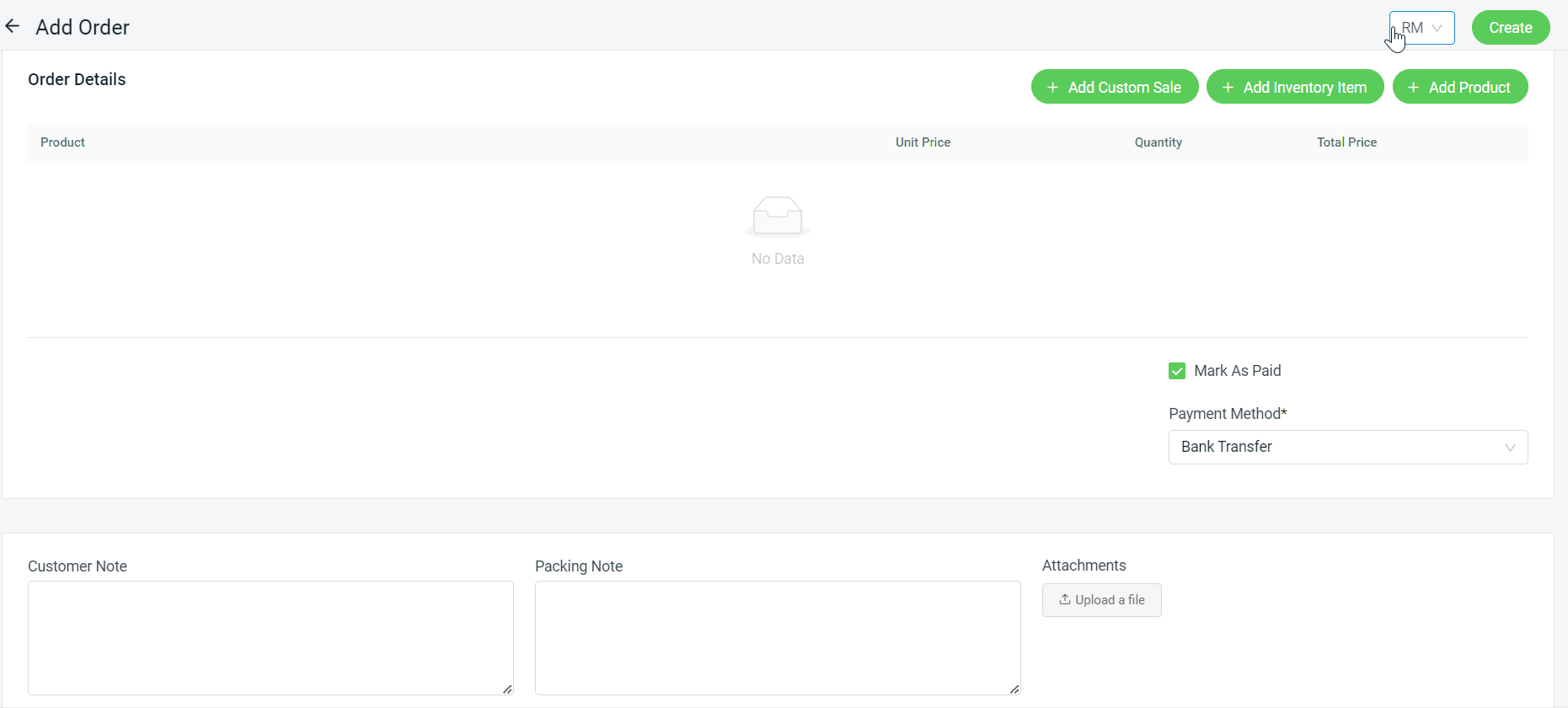
Task: Click the Payment Method chevron arrow
Action: click(1510, 448)
